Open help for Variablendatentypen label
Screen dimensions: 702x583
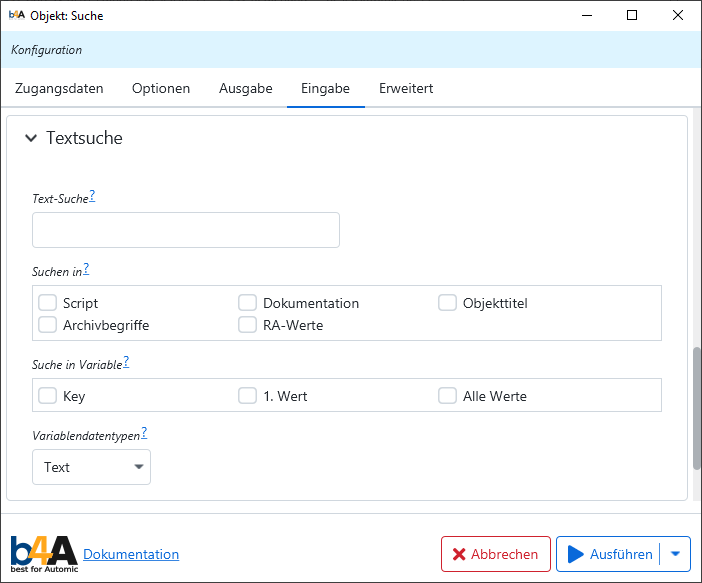[x=144, y=432]
